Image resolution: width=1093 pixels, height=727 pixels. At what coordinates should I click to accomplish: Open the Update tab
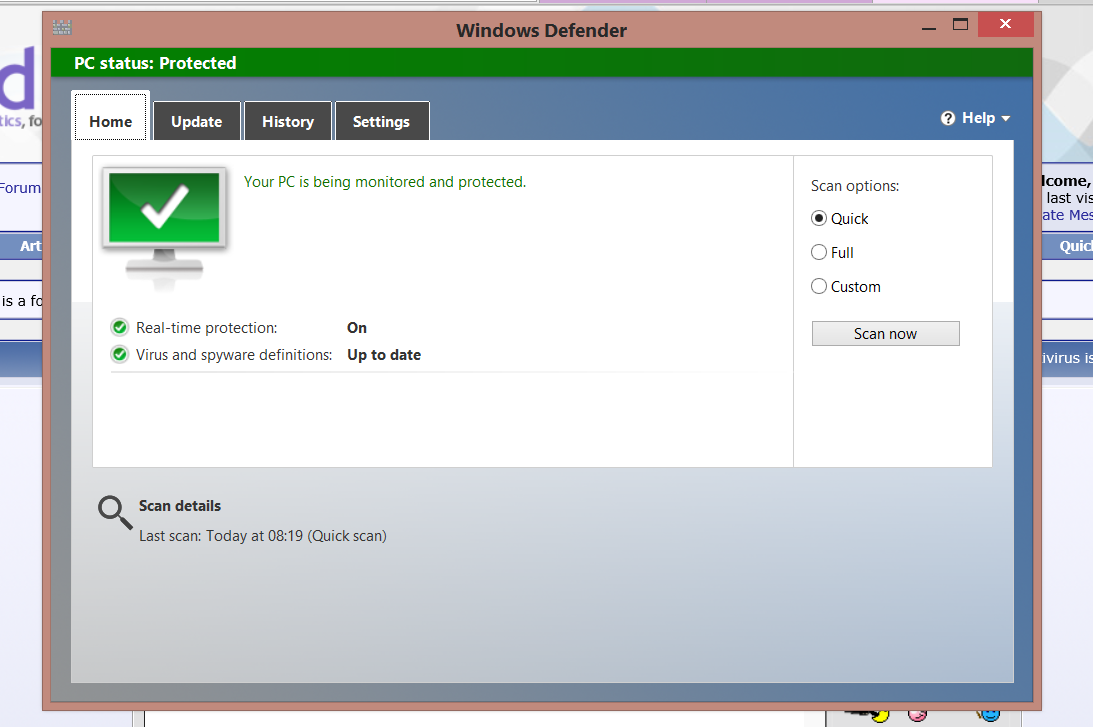coord(197,121)
